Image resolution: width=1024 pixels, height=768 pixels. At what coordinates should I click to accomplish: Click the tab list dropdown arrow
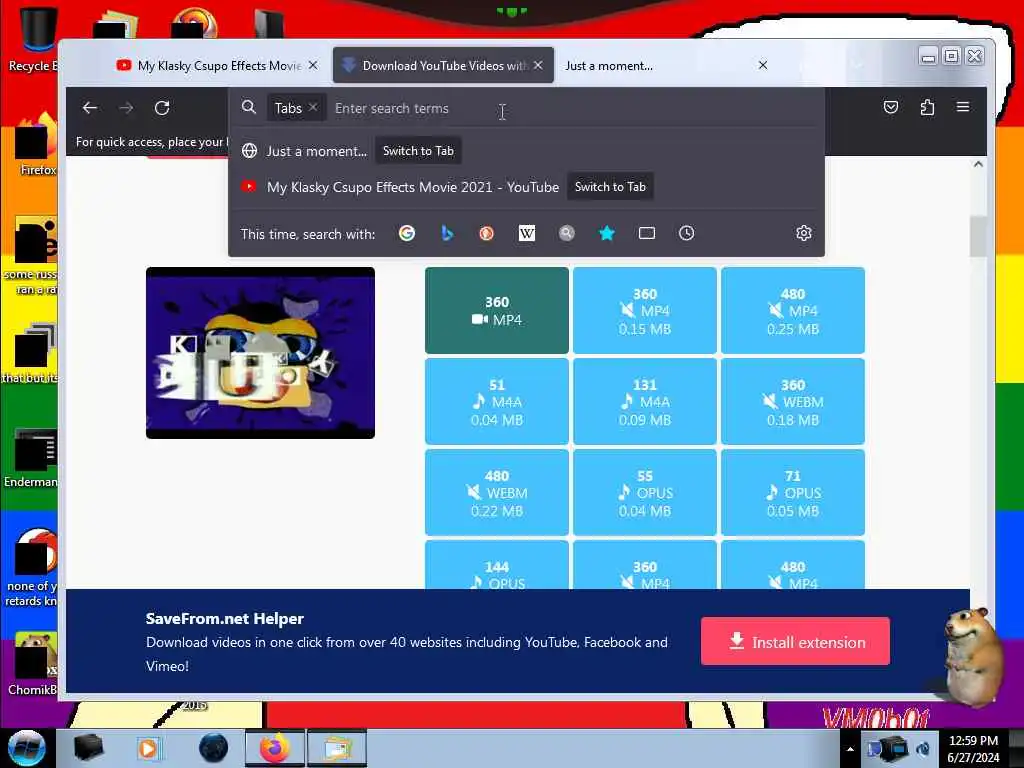(x=857, y=65)
